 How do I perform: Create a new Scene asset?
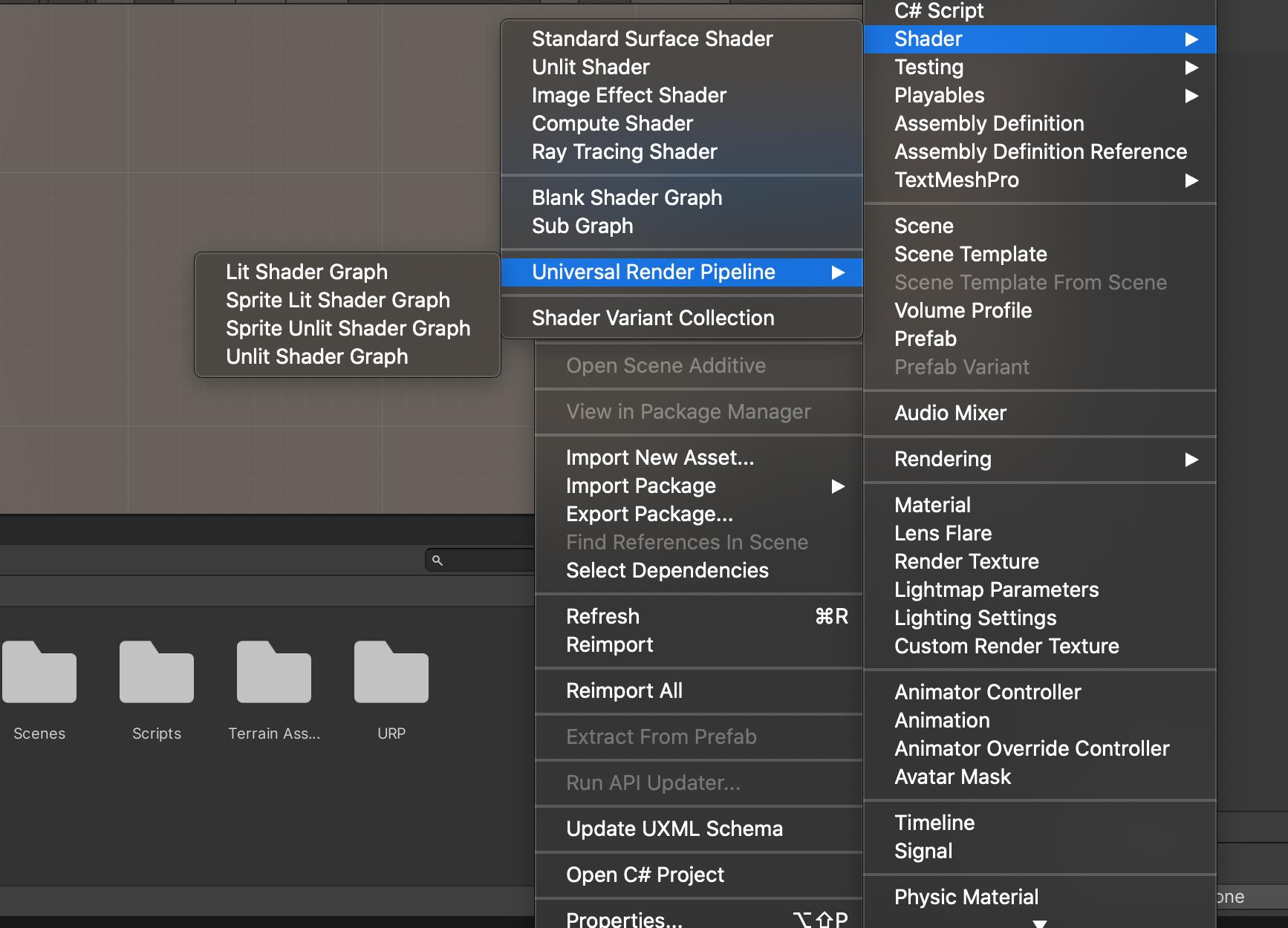coord(1040,226)
